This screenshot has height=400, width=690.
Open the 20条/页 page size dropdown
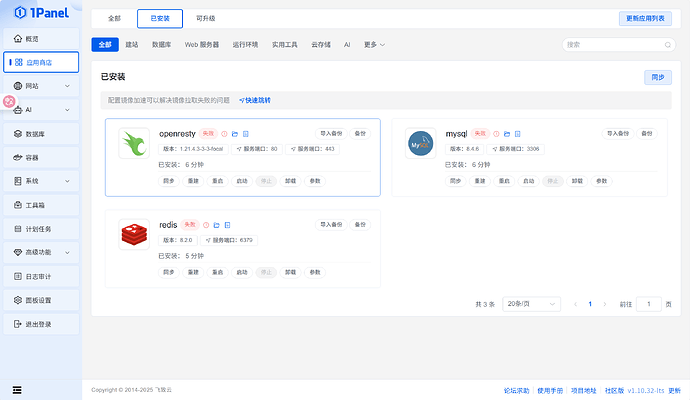tap(531, 304)
